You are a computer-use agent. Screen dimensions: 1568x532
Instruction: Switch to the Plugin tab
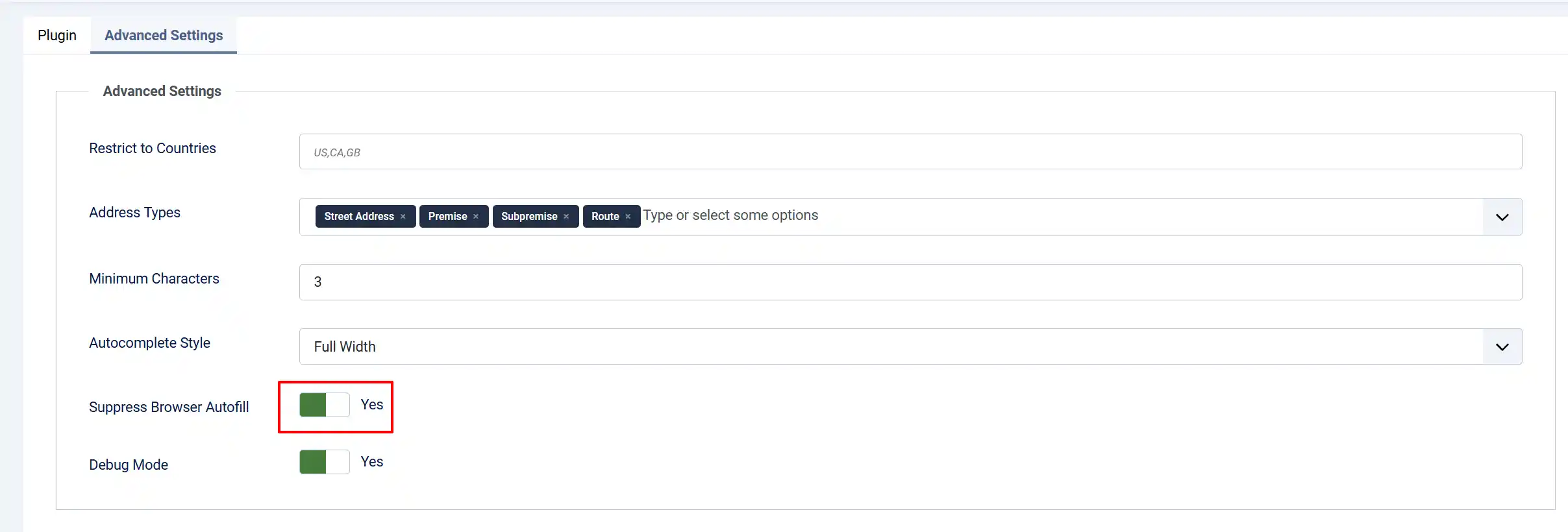pyautogui.click(x=57, y=35)
